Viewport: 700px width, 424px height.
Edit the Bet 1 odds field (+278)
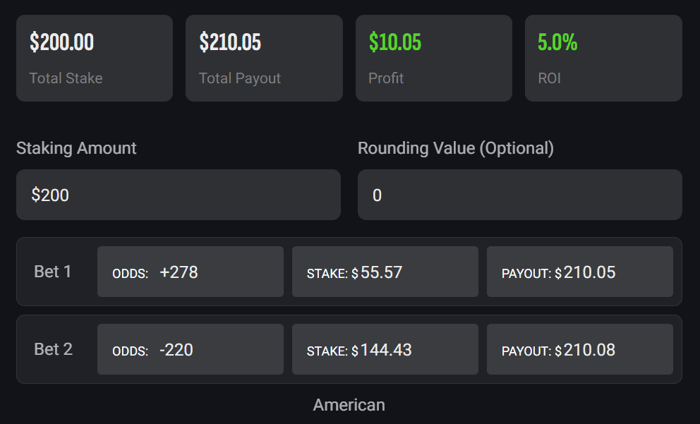click(x=190, y=272)
